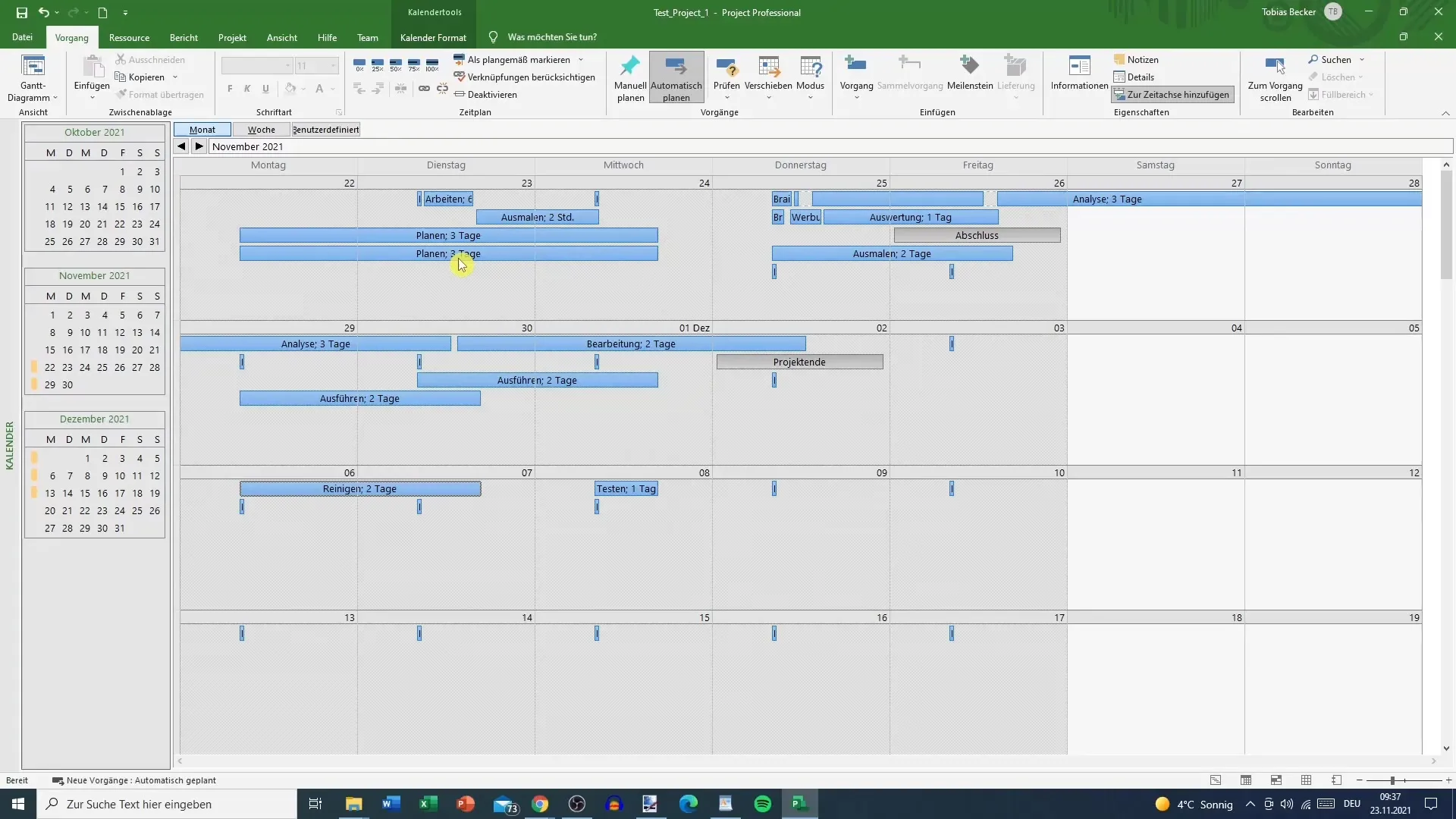1456x819 pixels.
Task: Click the zoom-in plus button in status bar
Action: (x=1448, y=780)
